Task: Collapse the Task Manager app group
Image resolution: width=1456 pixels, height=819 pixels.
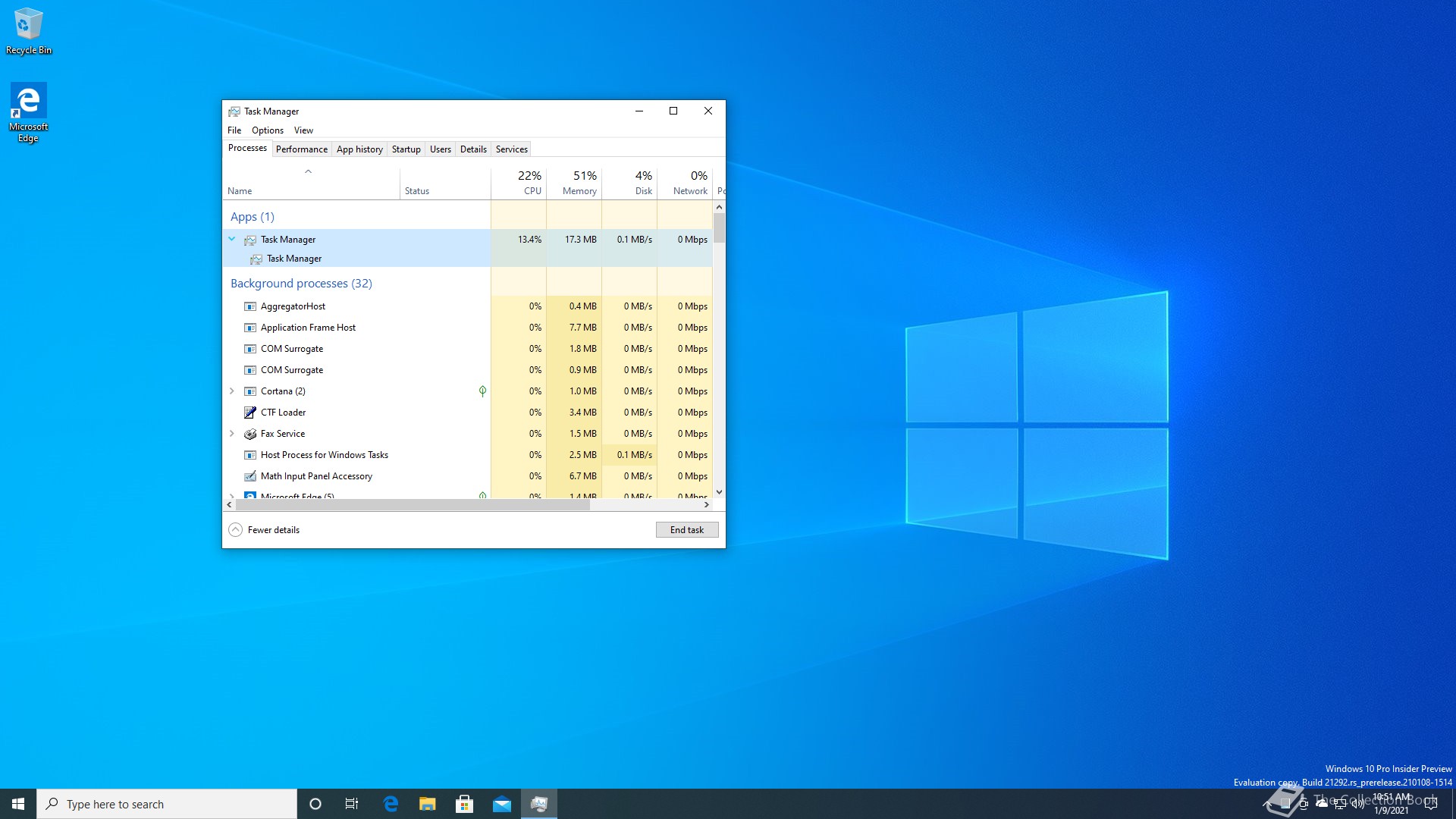Action: (232, 240)
